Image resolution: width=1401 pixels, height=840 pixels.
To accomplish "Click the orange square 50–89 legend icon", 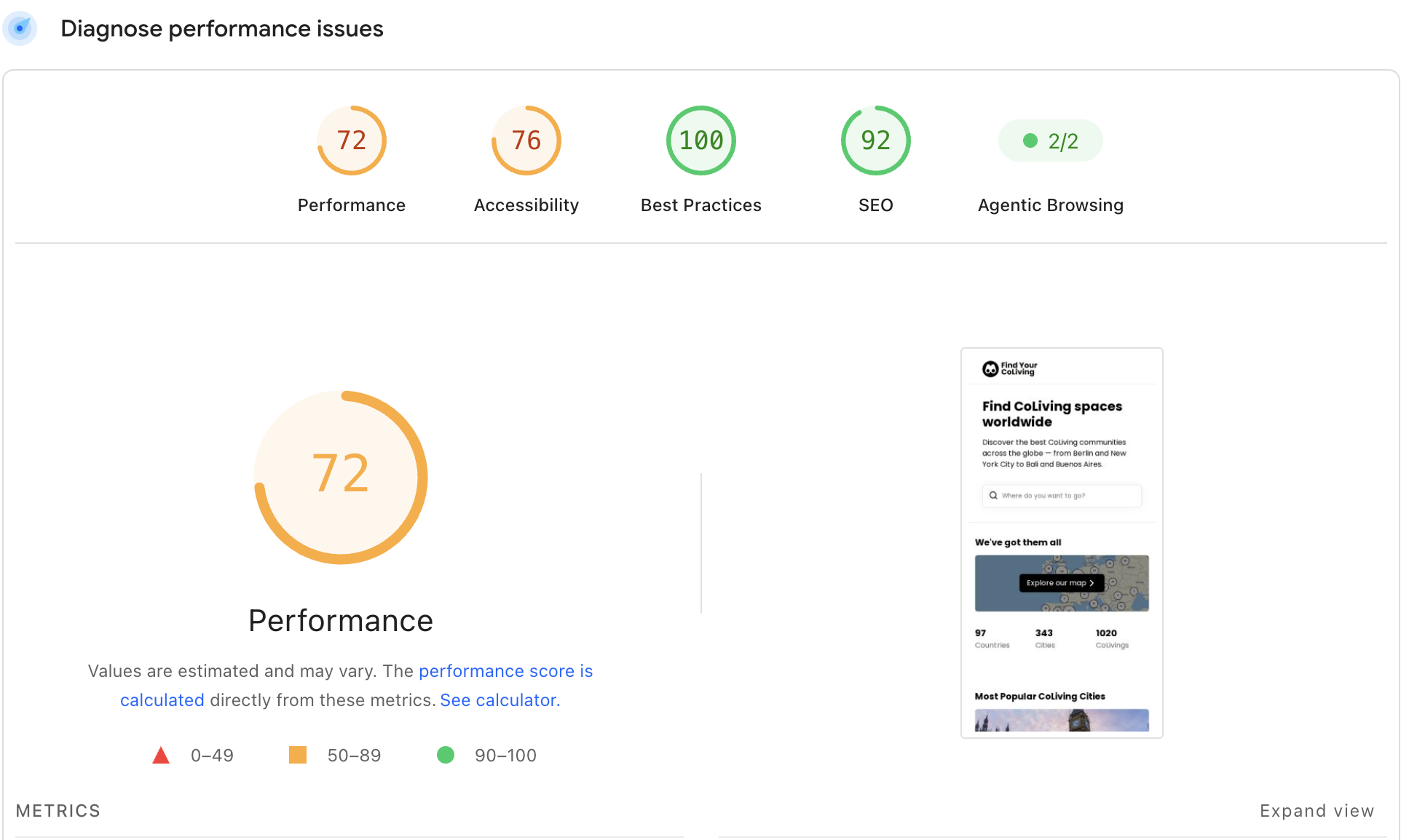I will [x=298, y=755].
